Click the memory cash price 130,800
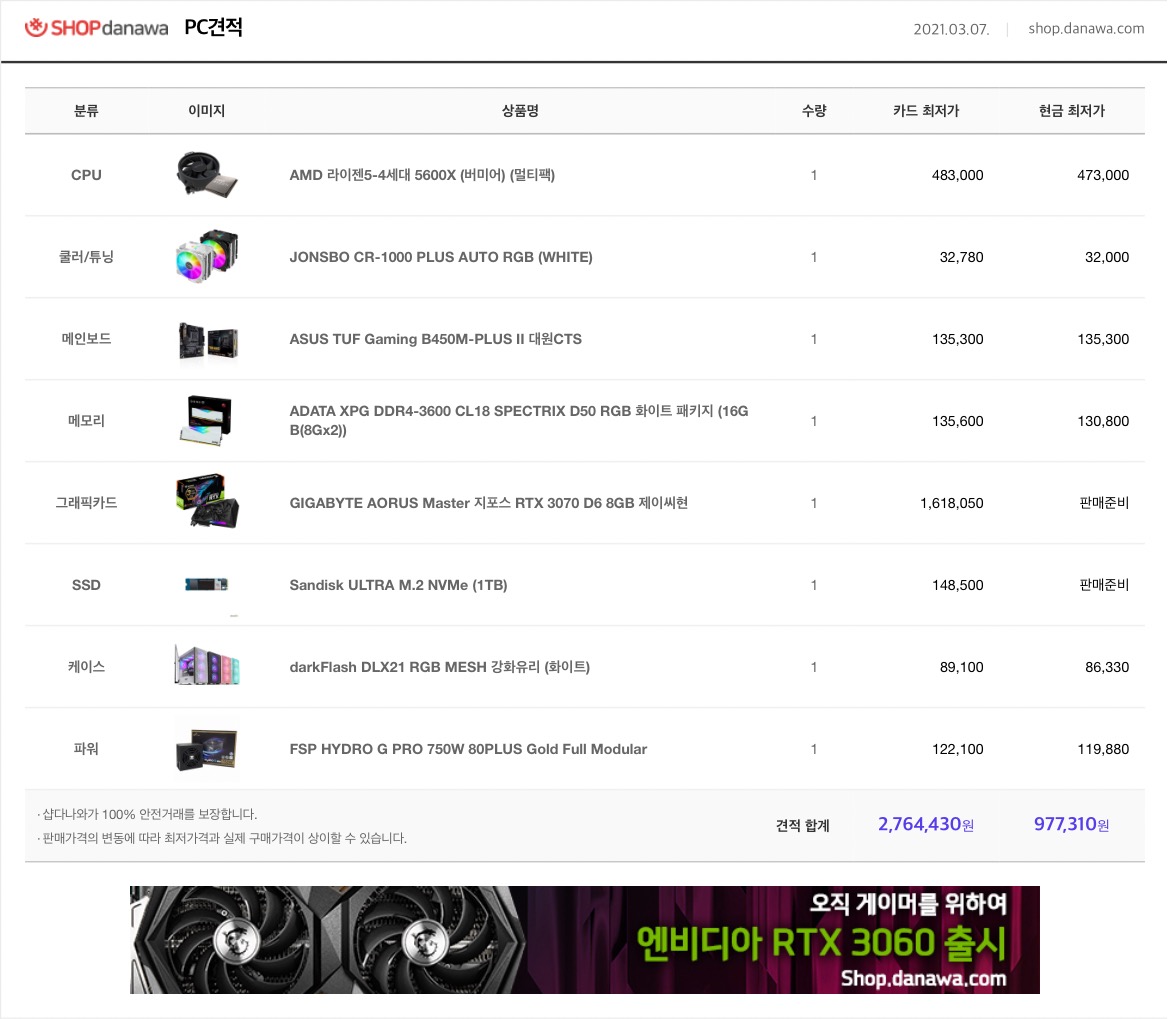Image resolution: width=1170 pixels, height=1019 pixels. coord(1103,421)
